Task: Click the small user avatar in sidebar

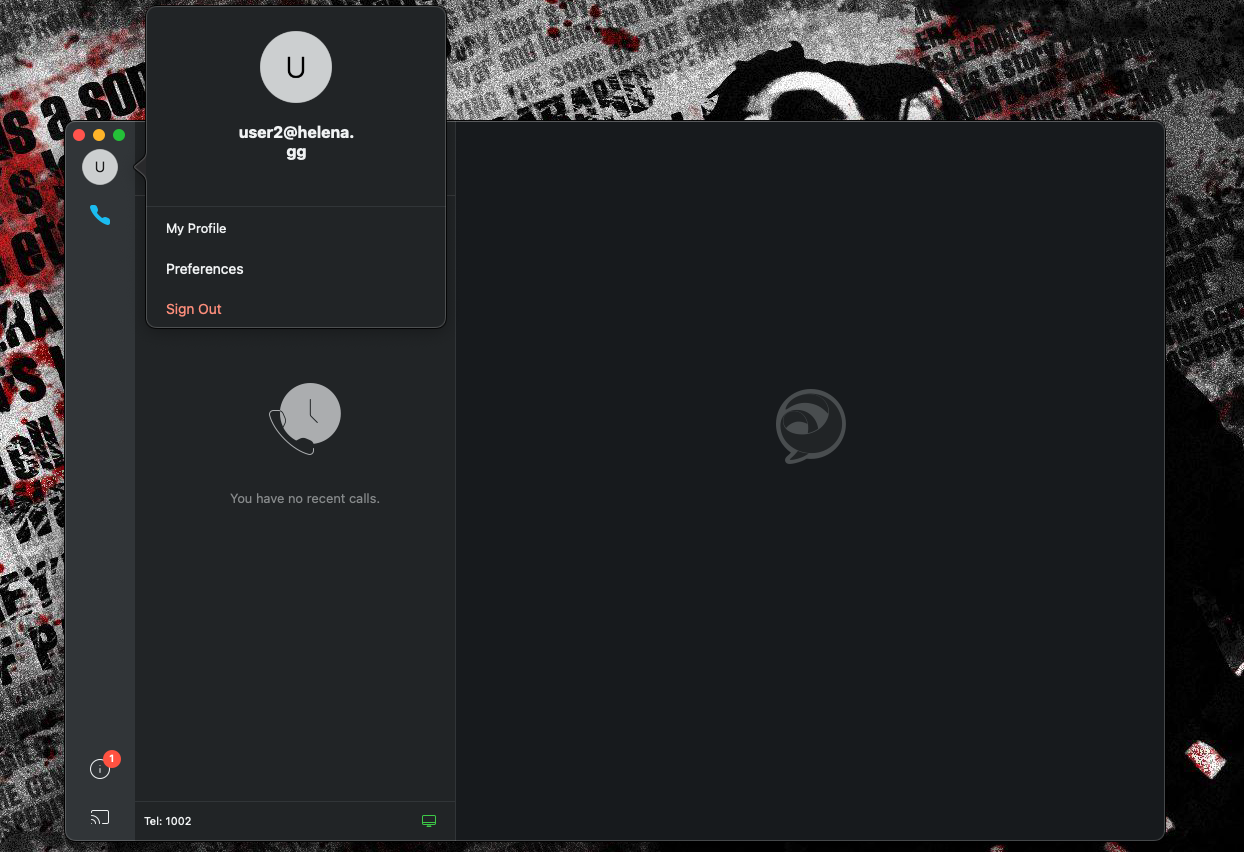Action: [100, 167]
